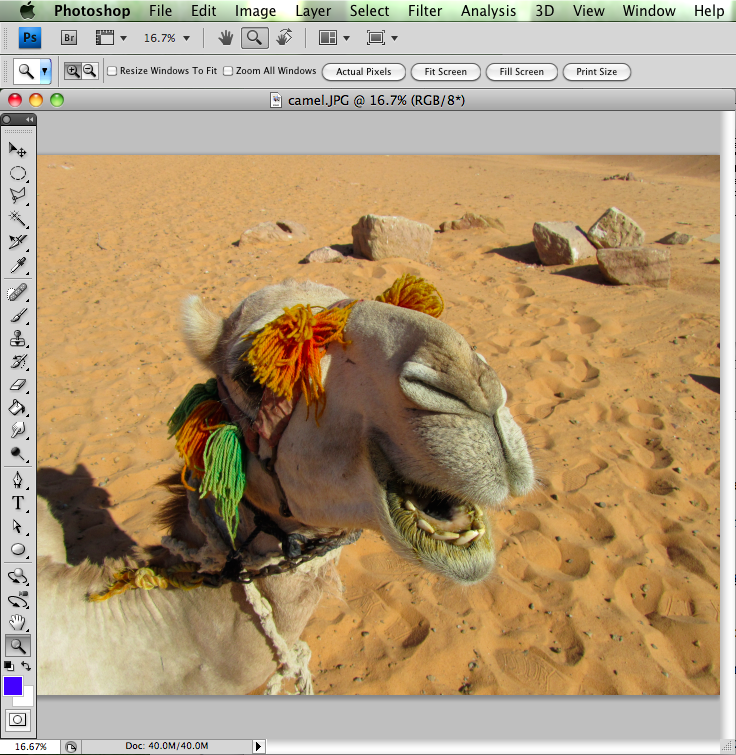This screenshot has width=736, height=755.
Task: Select the Hand tool in the toolbox
Action: (18, 623)
